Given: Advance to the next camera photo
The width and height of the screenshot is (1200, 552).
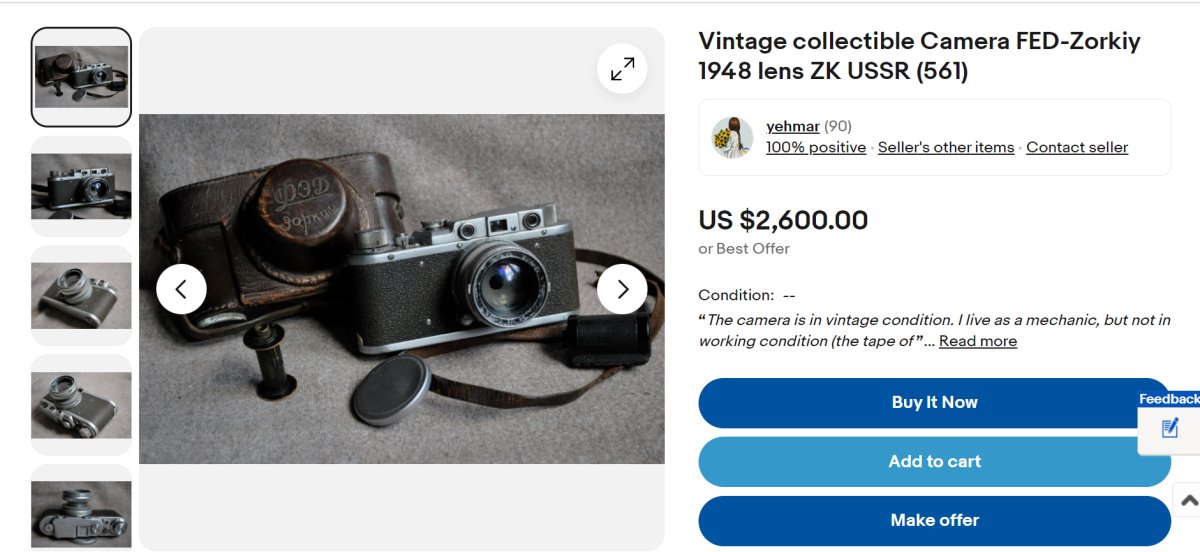Looking at the screenshot, I should click(622, 289).
